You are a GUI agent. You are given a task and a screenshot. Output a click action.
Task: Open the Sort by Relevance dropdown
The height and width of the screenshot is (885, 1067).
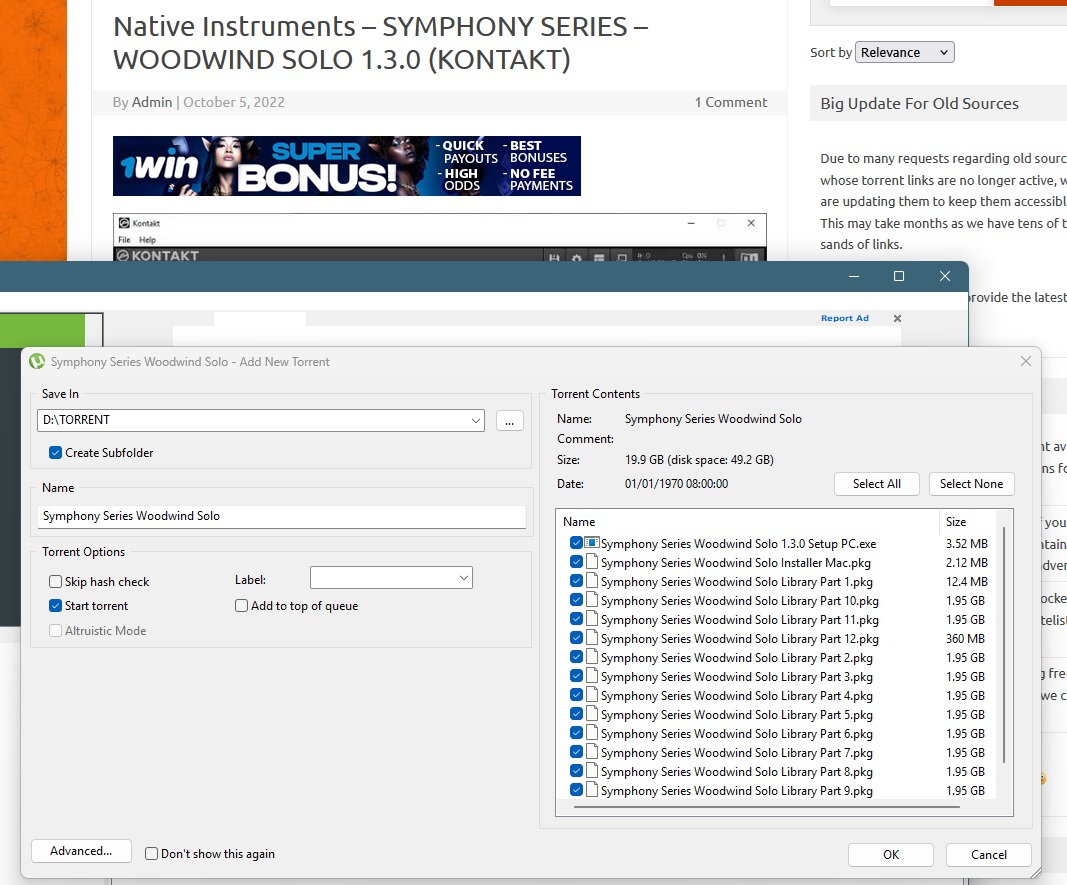[x=904, y=52]
